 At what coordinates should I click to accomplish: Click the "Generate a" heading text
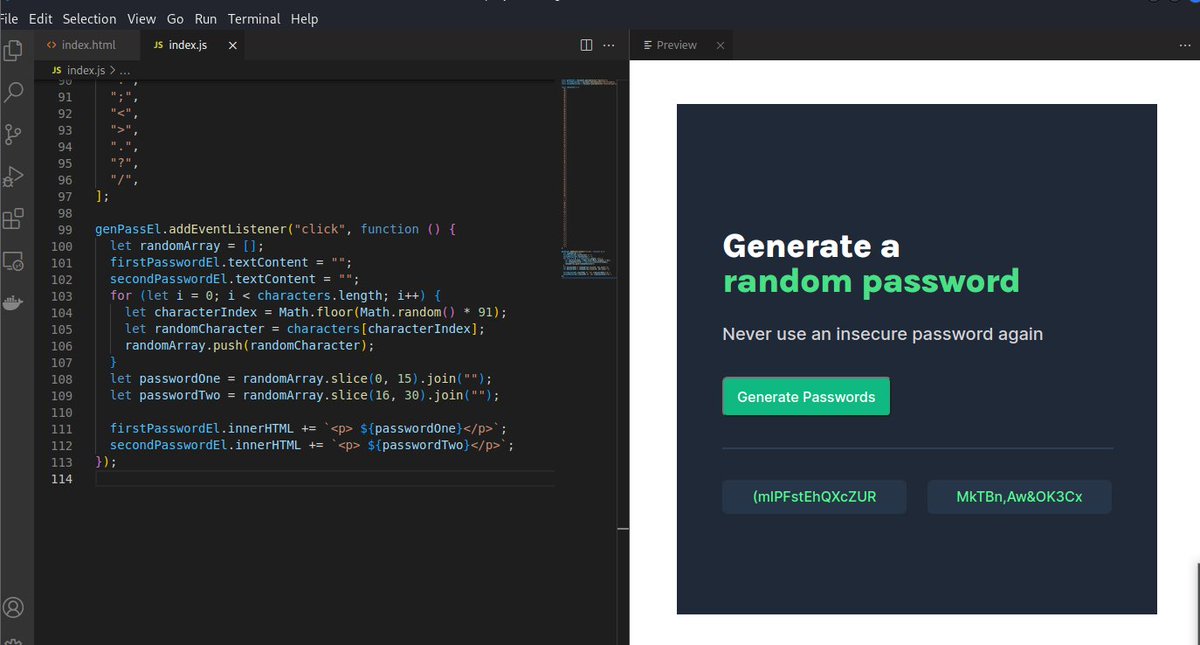point(811,246)
